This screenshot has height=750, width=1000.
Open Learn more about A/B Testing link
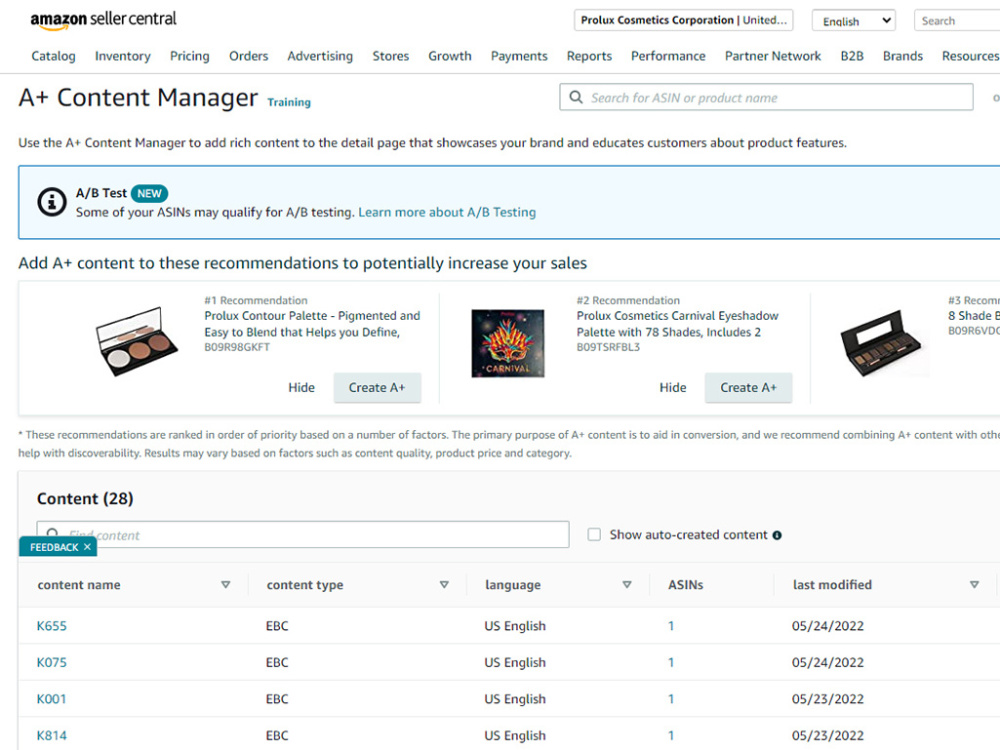click(447, 212)
